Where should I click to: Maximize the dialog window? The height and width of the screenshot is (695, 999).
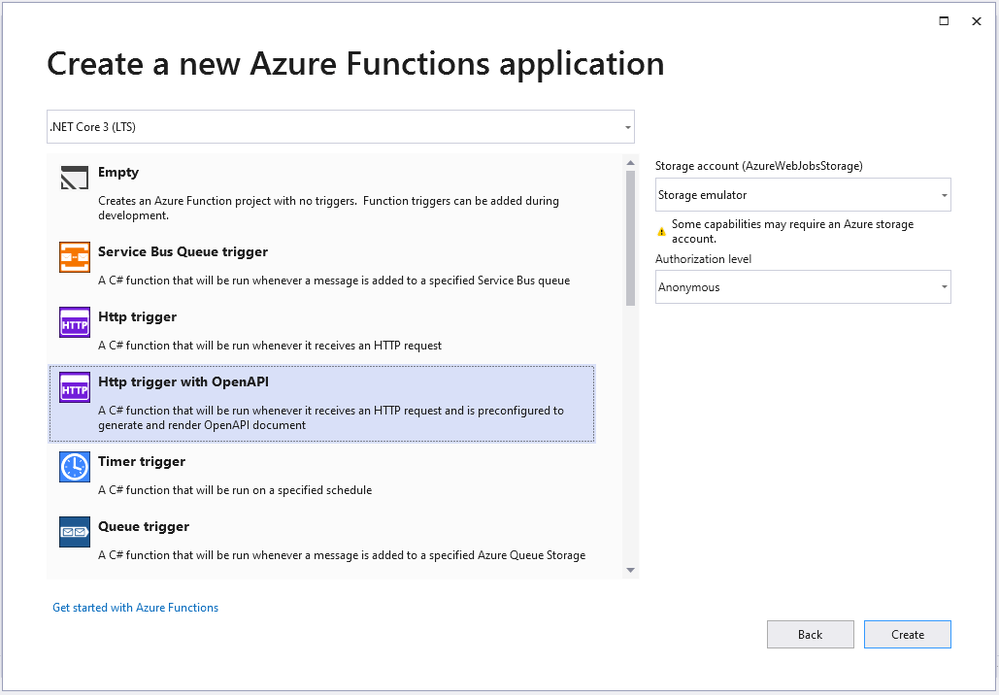coord(943,21)
